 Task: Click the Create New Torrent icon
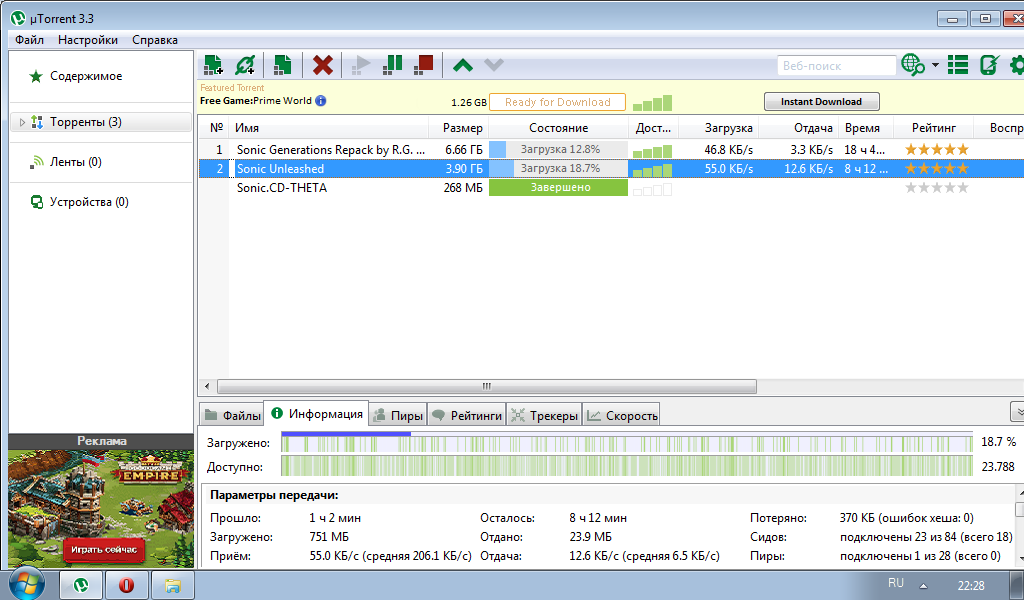pyautogui.click(x=282, y=65)
